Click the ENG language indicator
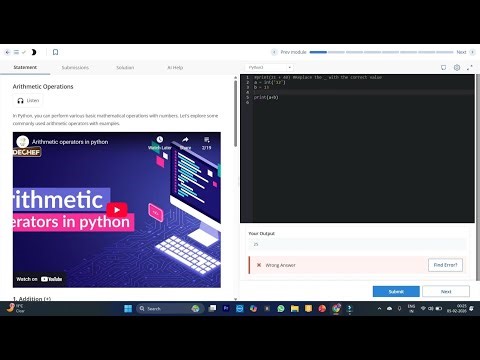This screenshot has height=360, width=480. click(411, 309)
